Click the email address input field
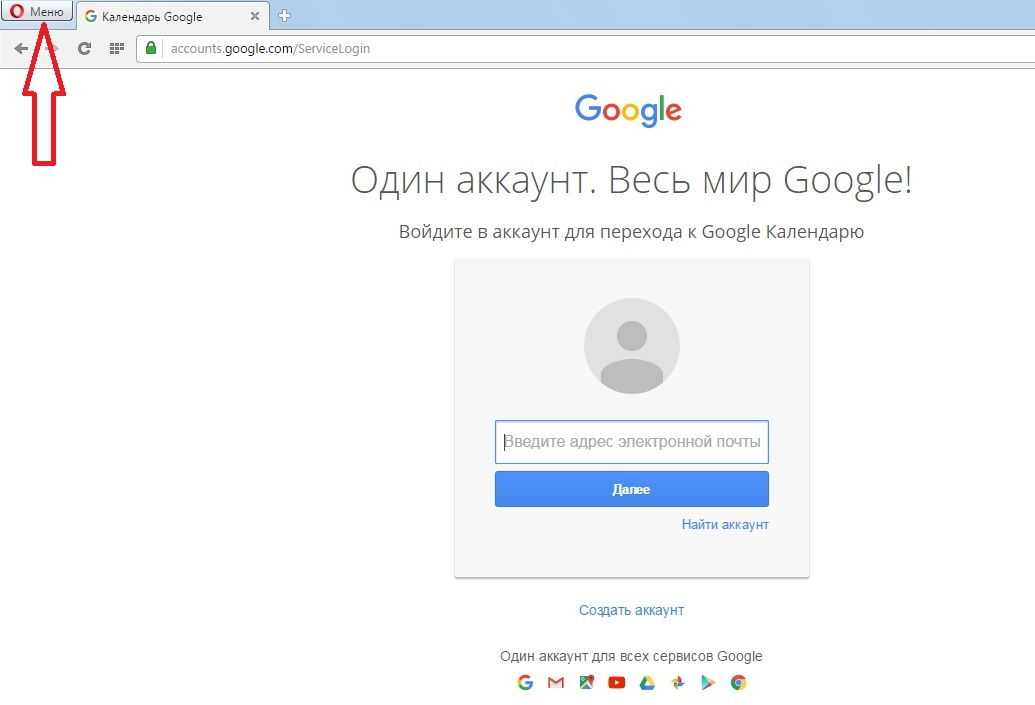Image resolution: width=1035 pixels, height=705 pixels. [x=631, y=442]
